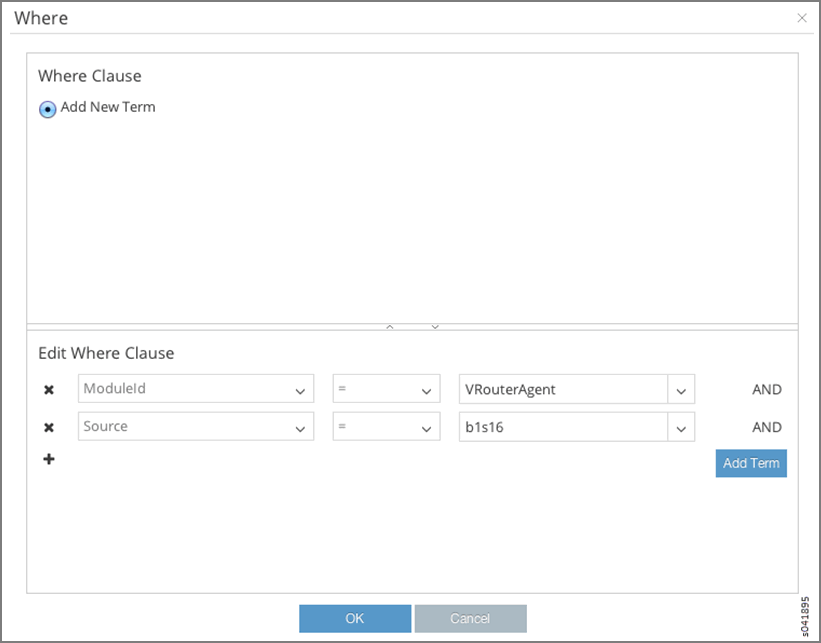The image size is (821, 643).
Task: Select the Add New Term radio button
Action: [47, 109]
